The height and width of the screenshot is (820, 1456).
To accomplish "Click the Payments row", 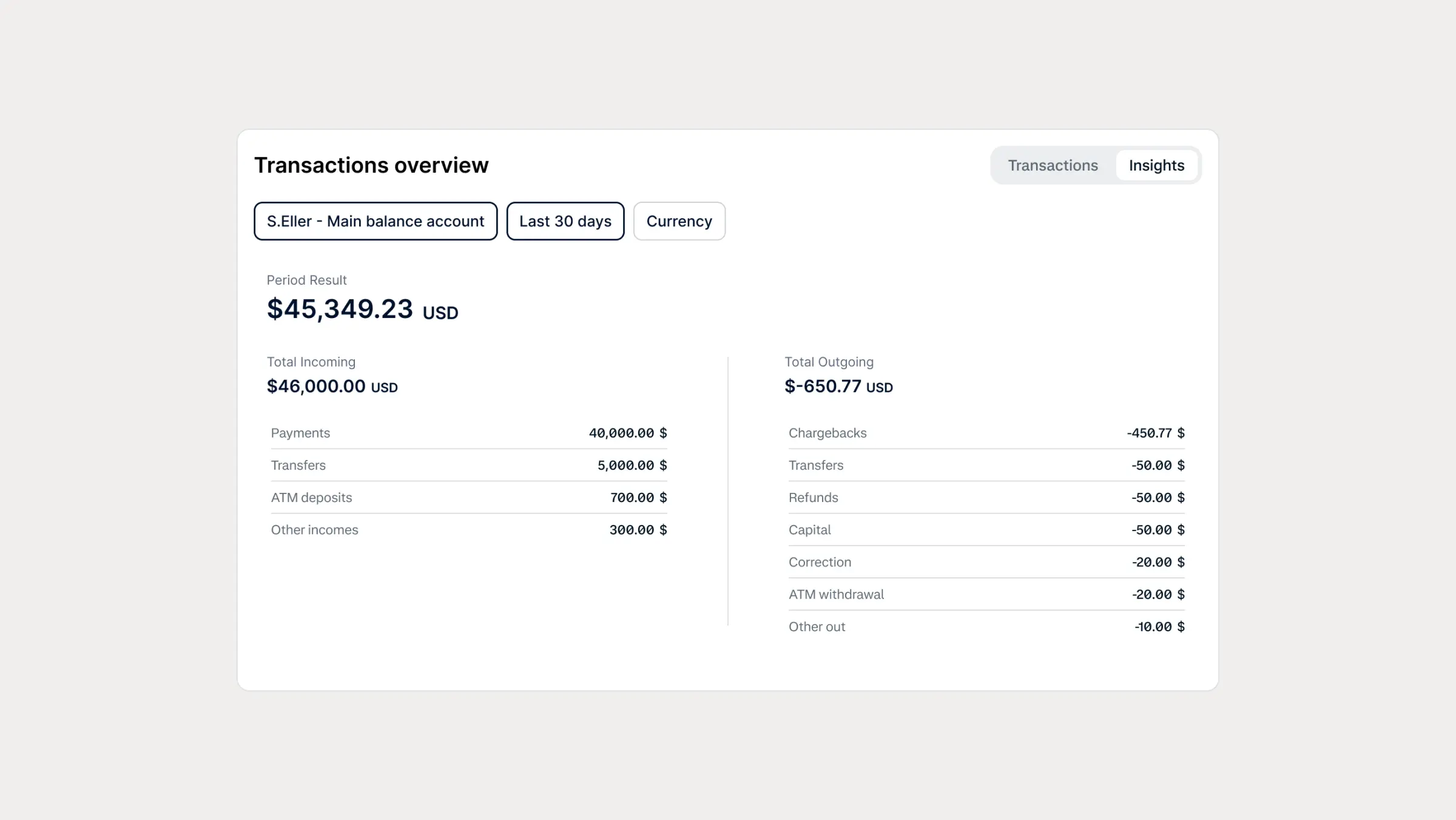I will click(x=467, y=433).
